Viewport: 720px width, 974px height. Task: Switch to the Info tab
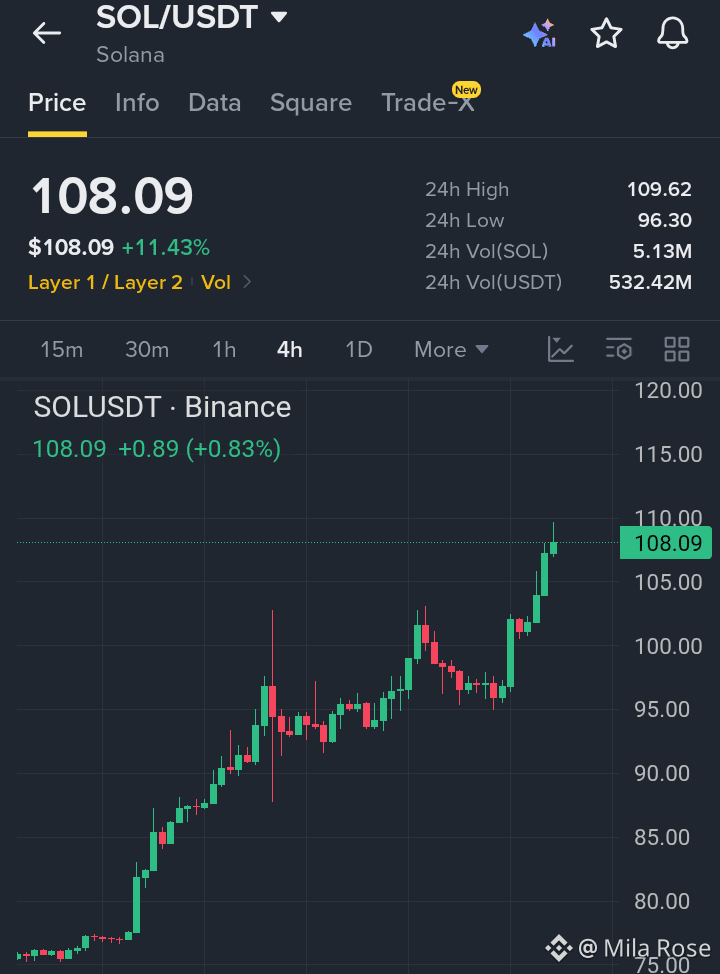point(137,102)
